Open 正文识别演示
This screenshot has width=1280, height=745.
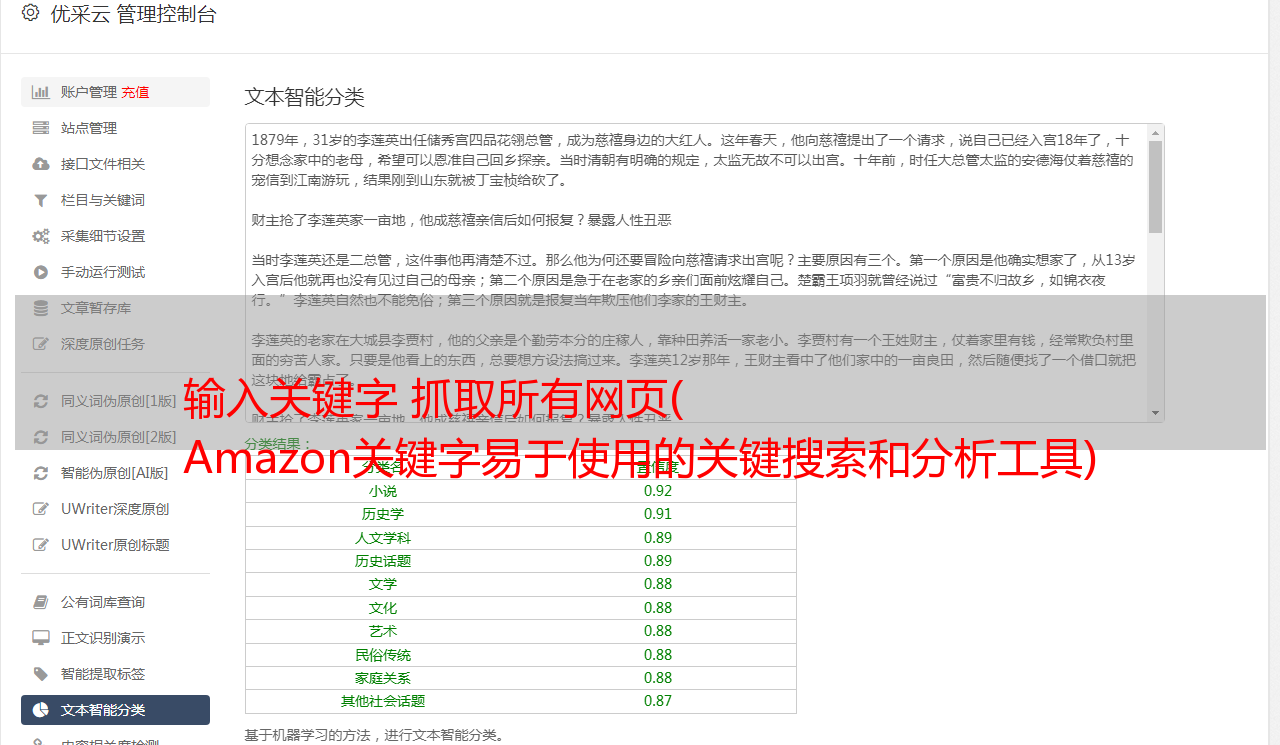[x=115, y=638]
